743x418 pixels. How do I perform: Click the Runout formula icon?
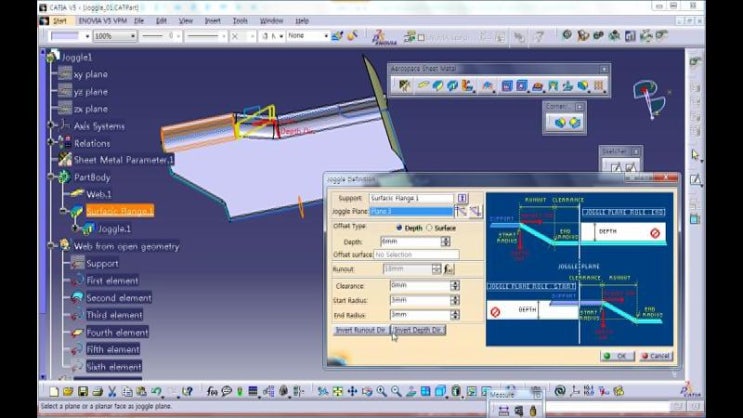tap(450, 269)
